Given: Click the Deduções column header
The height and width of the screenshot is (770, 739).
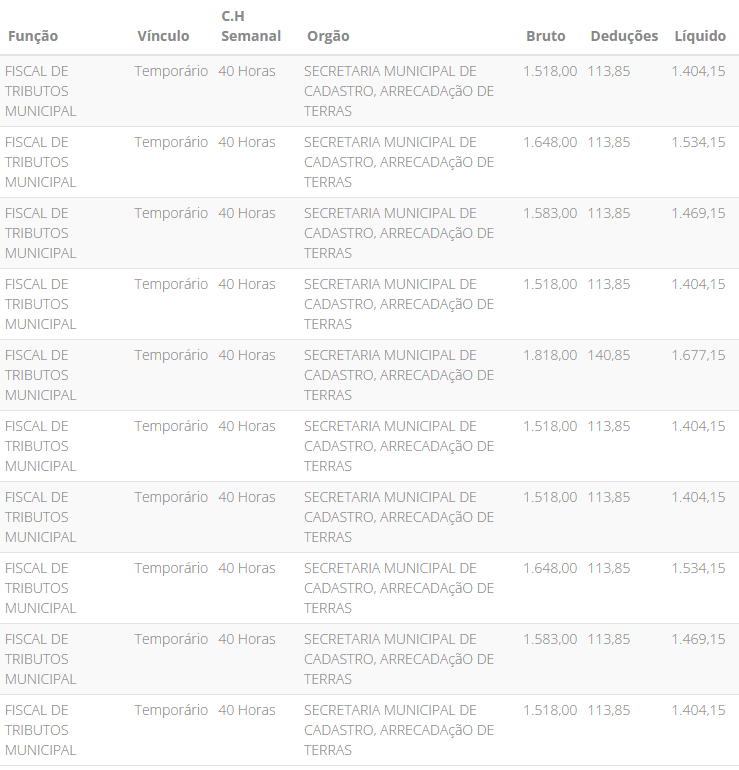Looking at the screenshot, I should tap(624, 36).
